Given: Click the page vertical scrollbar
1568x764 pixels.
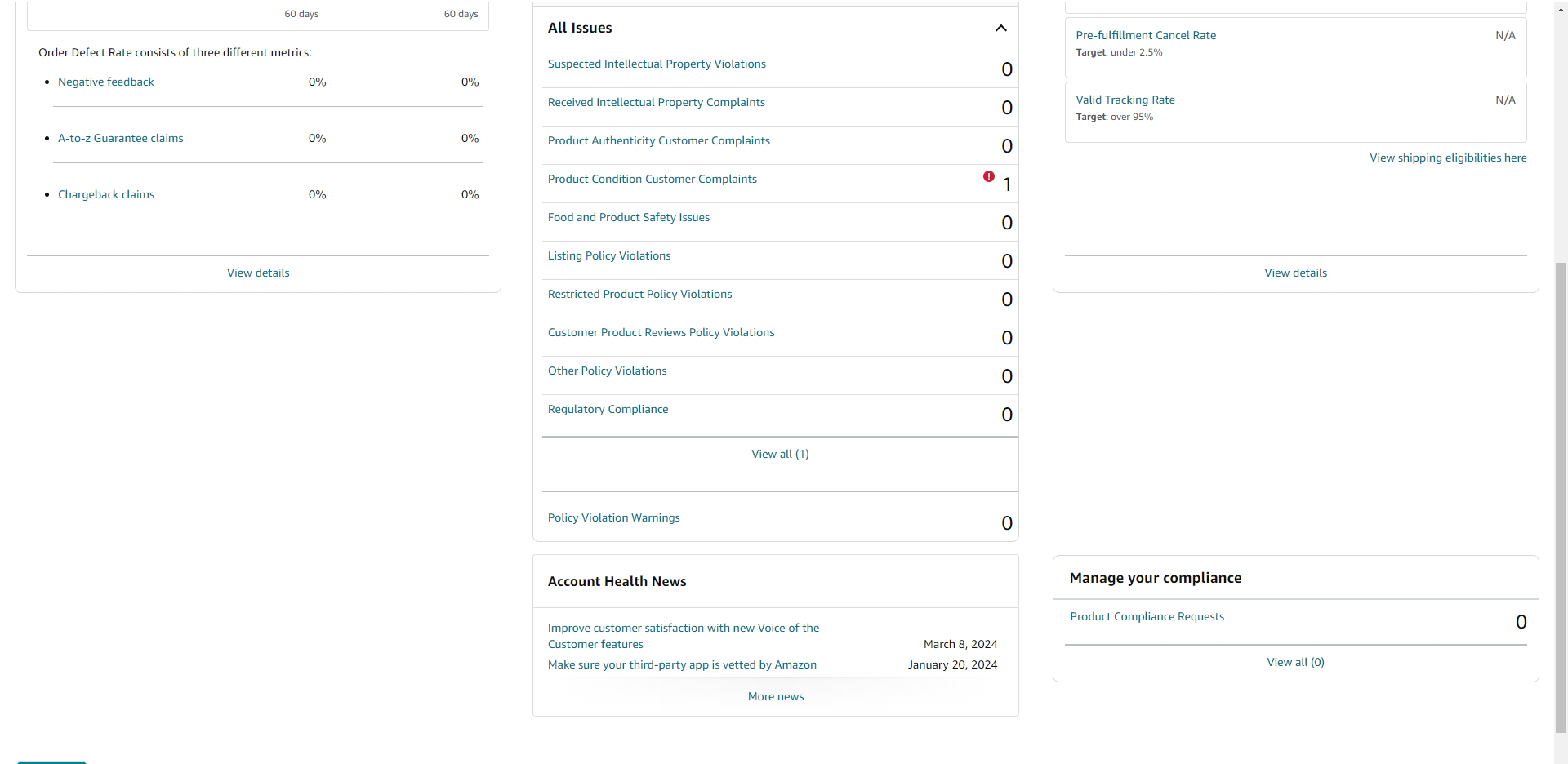Looking at the screenshot, I should pos(1561,498).
